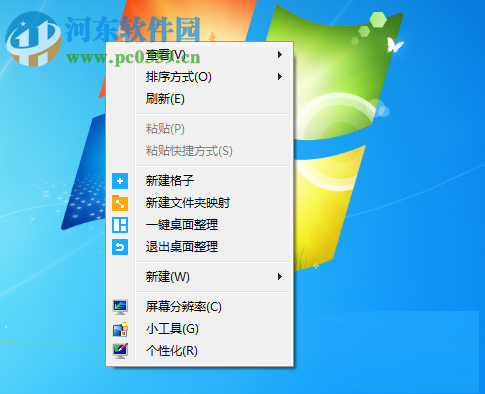Click the desktop gadgets icon
485x394 pixels.
(x=120, y=329)
